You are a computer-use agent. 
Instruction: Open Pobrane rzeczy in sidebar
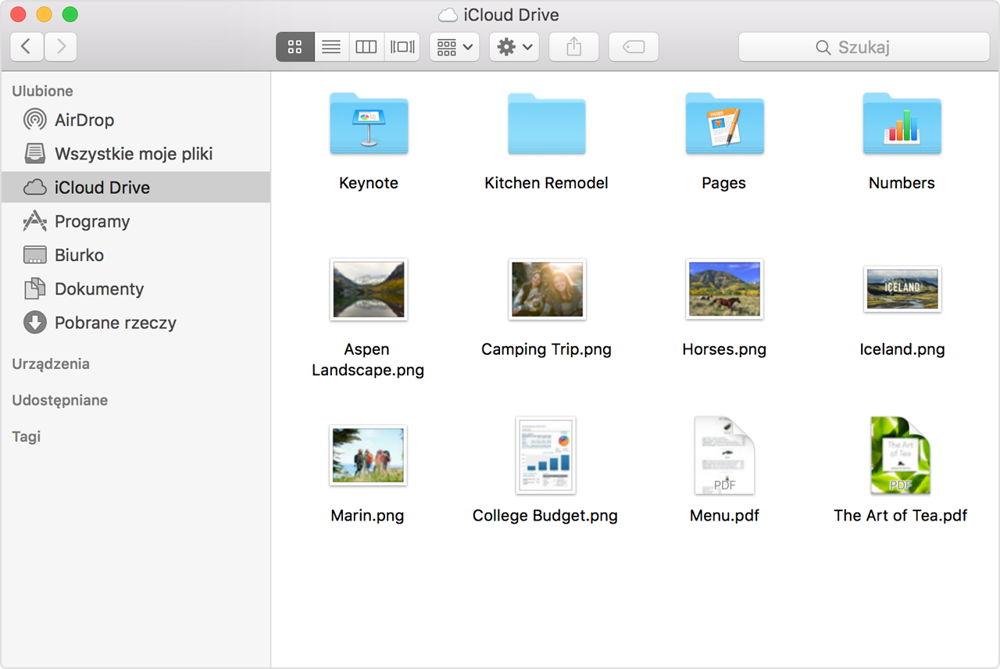[115, 323]
